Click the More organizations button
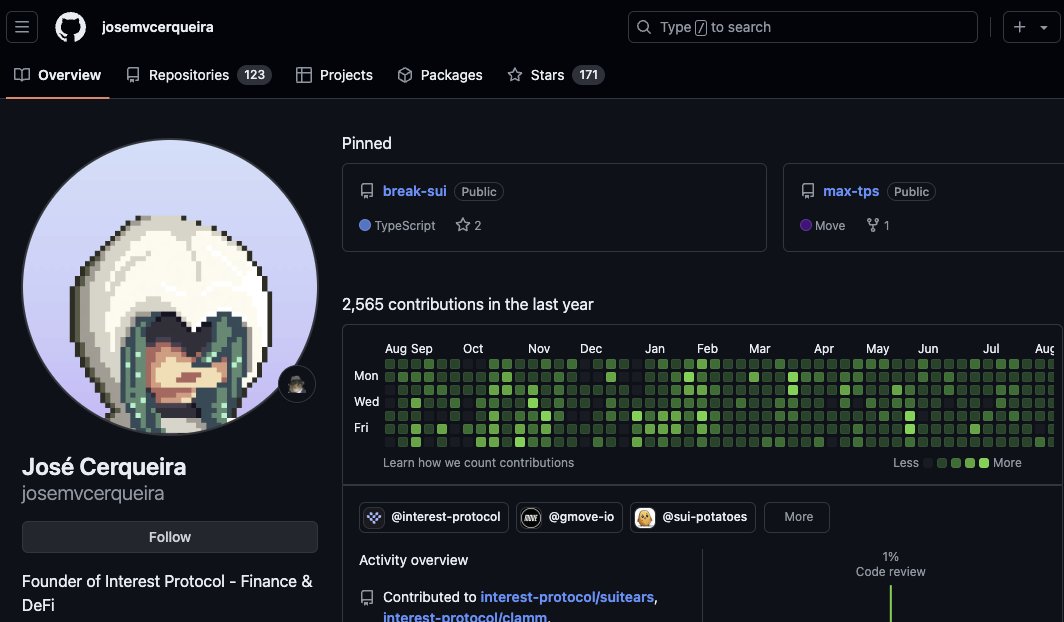 point(797,517)
